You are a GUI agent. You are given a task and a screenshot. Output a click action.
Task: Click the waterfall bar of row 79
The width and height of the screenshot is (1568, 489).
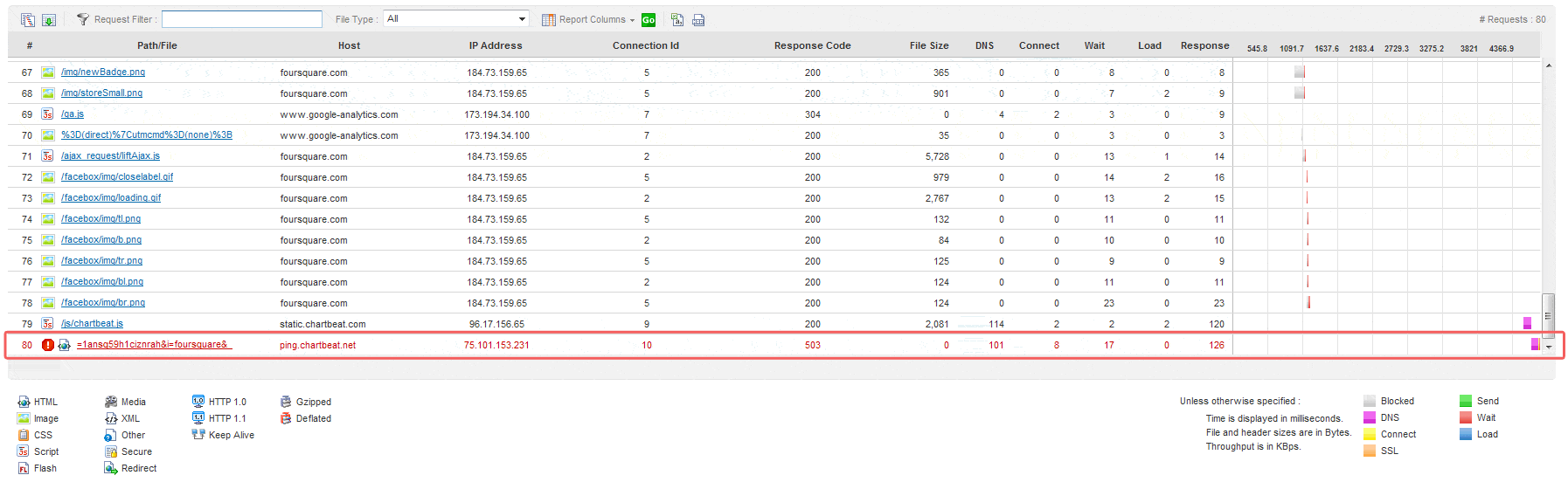click(1528, 324)
